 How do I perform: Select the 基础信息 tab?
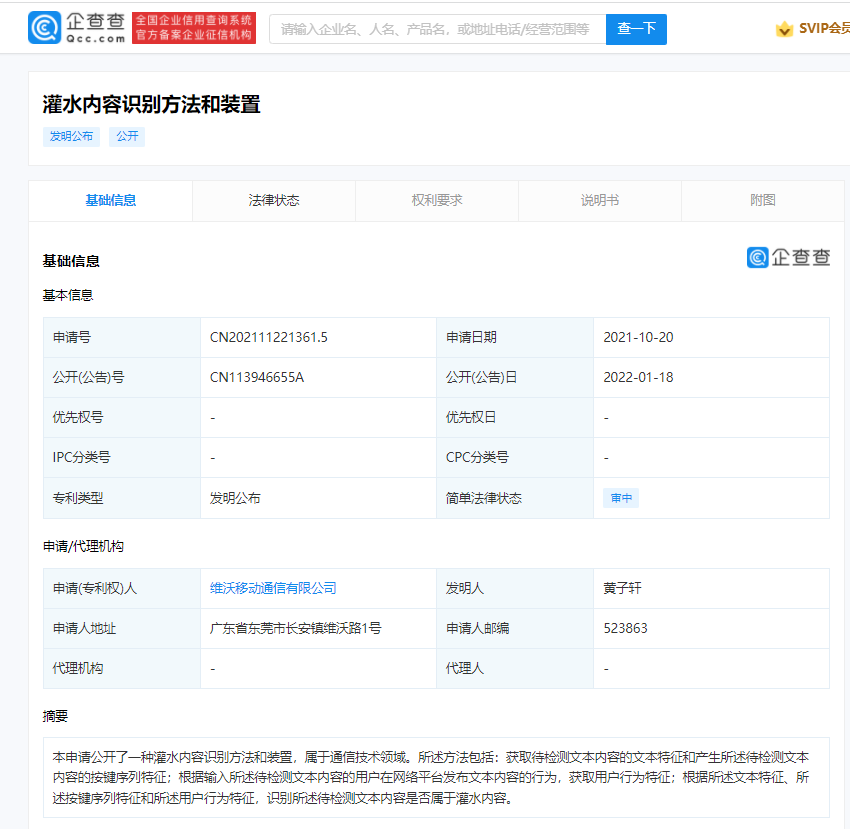(x=111, y=200)
